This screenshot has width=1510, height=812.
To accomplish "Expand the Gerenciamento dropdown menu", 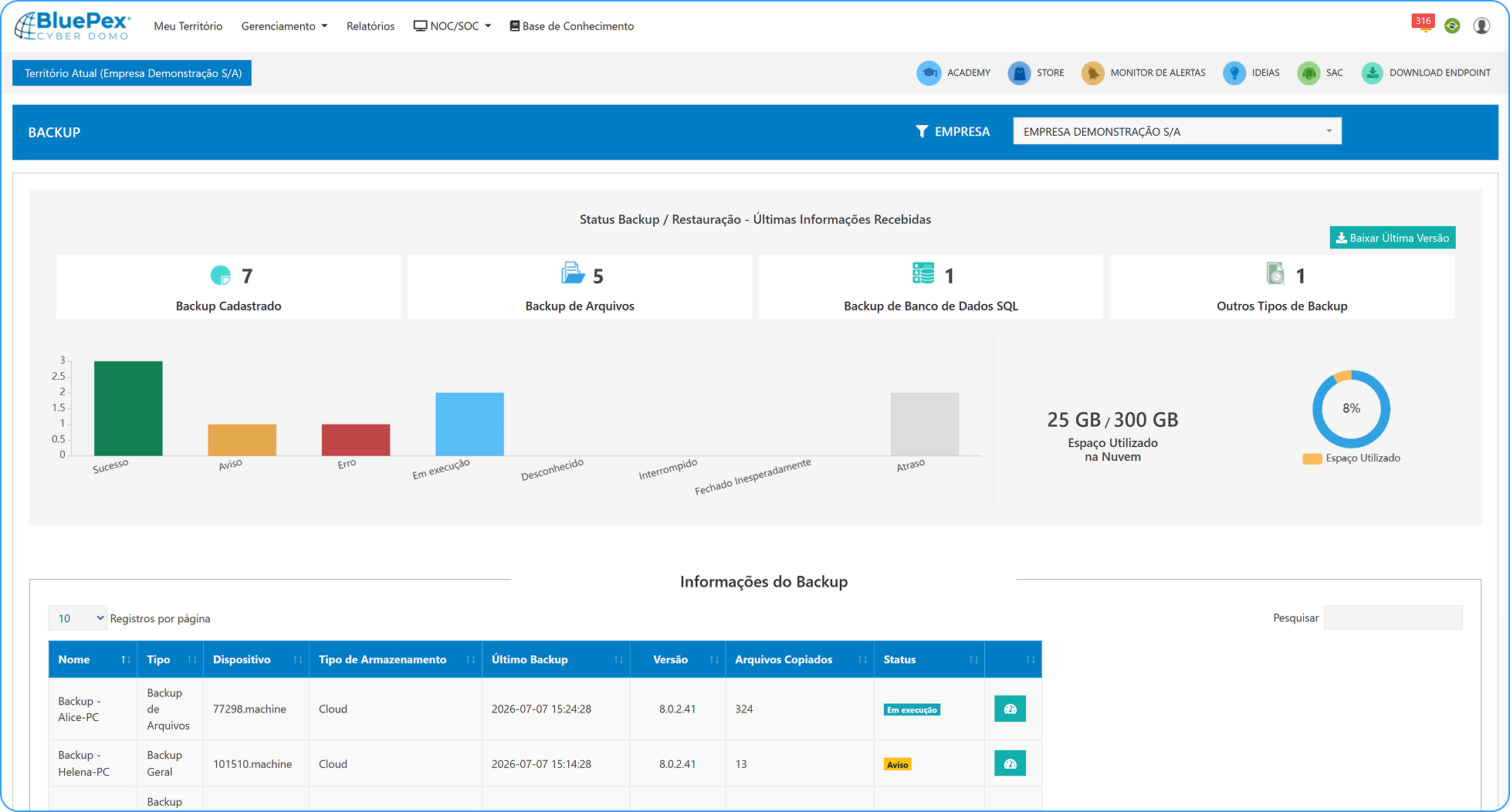I will tap(284, 26).
